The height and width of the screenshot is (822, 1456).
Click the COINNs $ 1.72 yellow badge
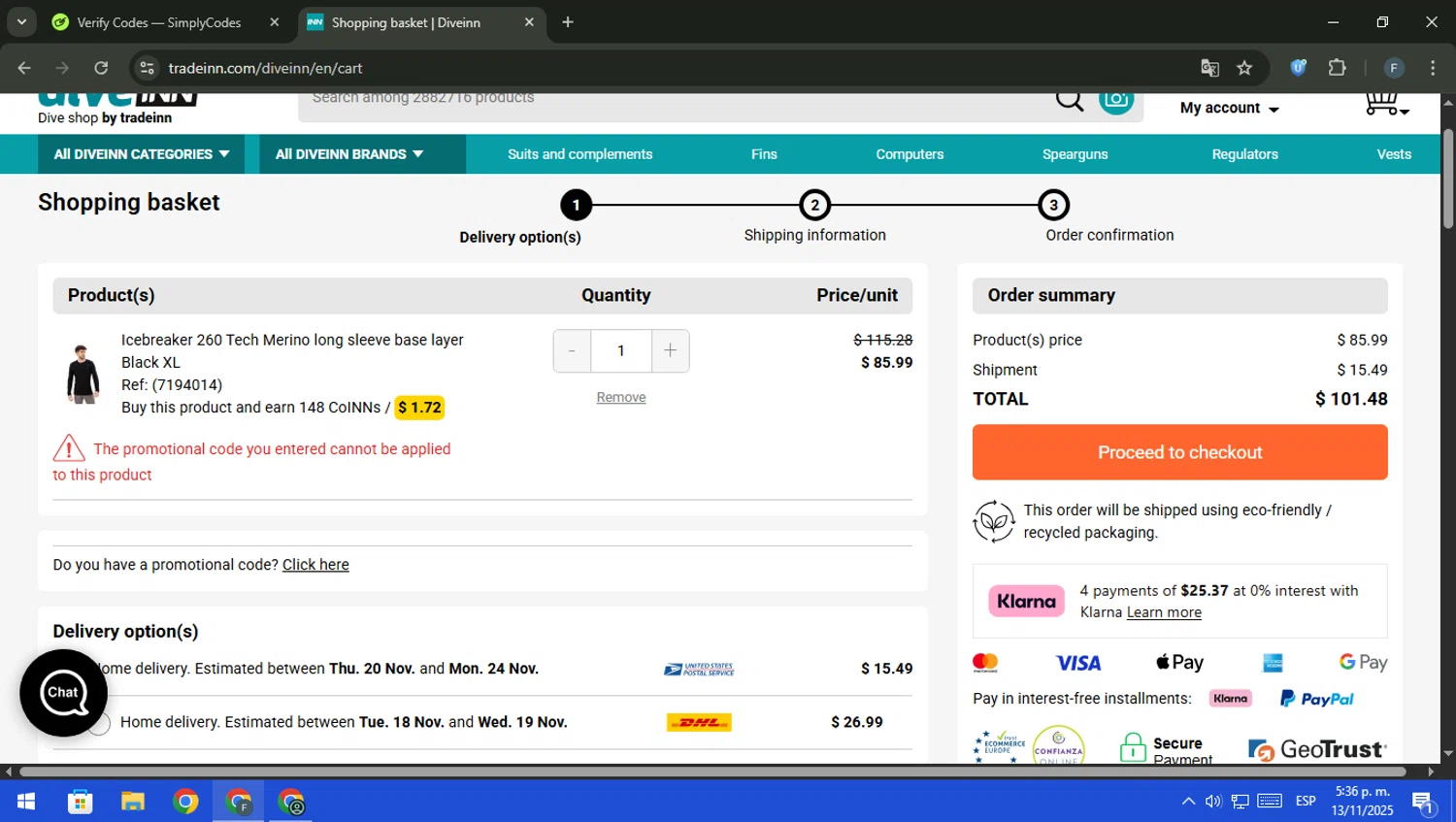(x=419, y=408)
